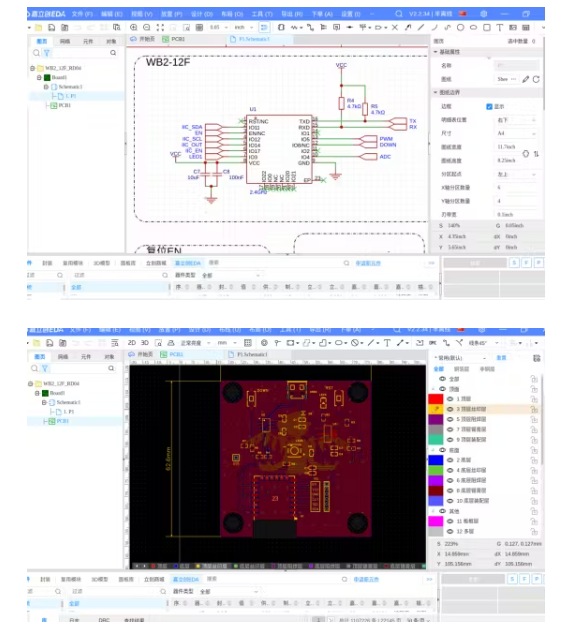This screenshot has height=627, width=564.
Task: Toggle the blue border display checkbox in properties
Action: 489,106
